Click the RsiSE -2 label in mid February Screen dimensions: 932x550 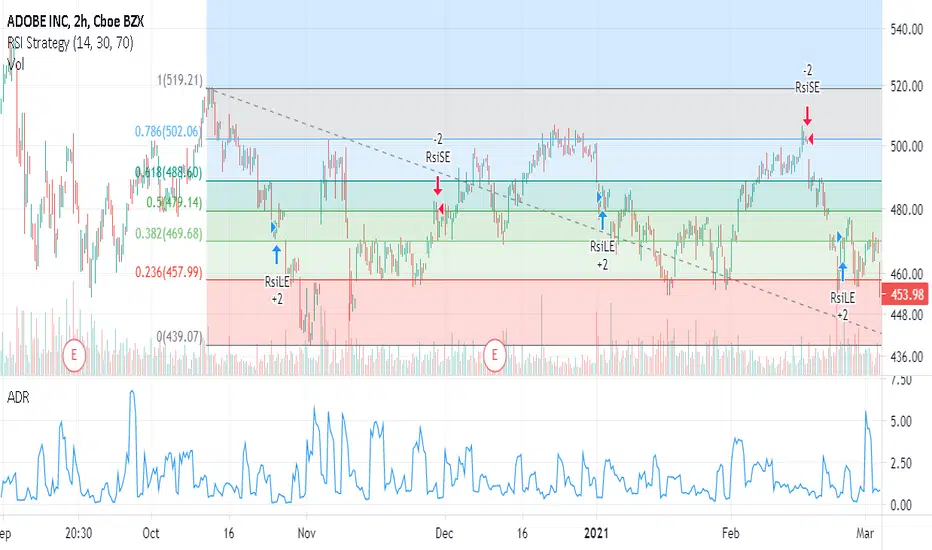(807, 79)
